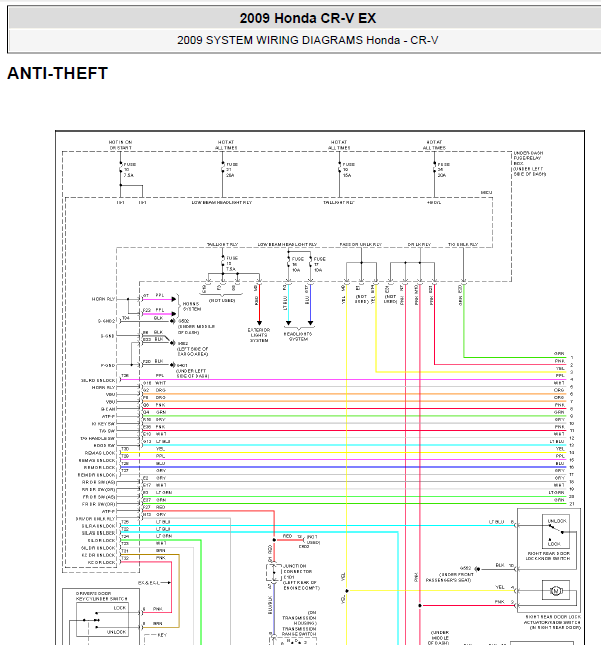601x645 pixels.
Task: Click the 'JUNCTION CONNECTOR C101' label
Action: tap(297, 571)
